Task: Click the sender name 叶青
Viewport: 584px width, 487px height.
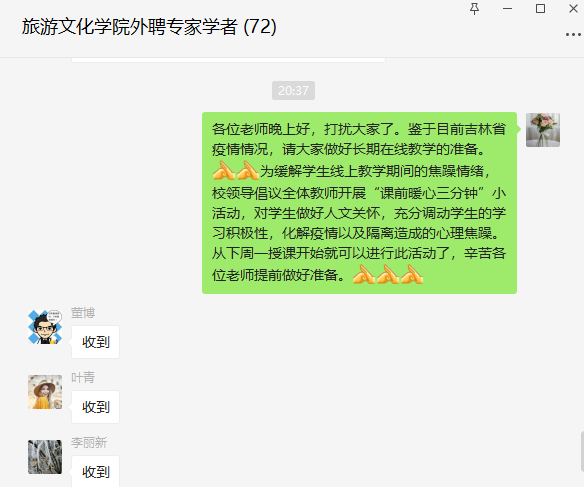Action: point(83,378)
